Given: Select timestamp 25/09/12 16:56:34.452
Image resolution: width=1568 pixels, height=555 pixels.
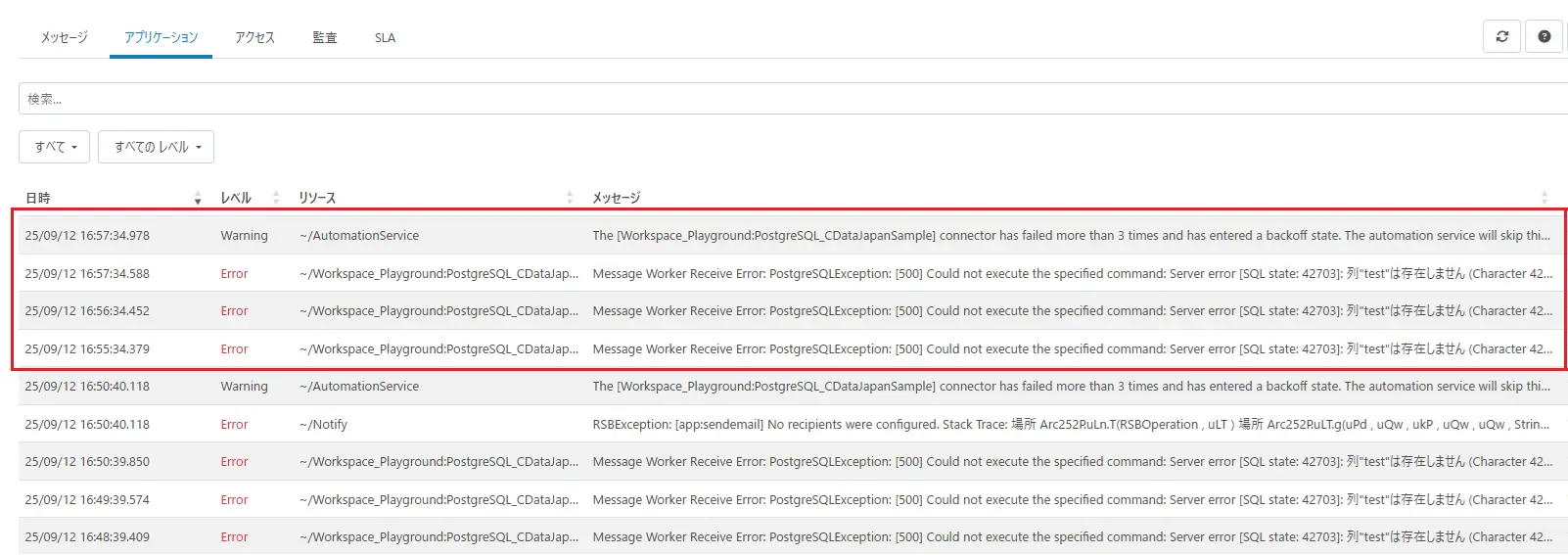Looking at the screenshot, I should 87,311.
